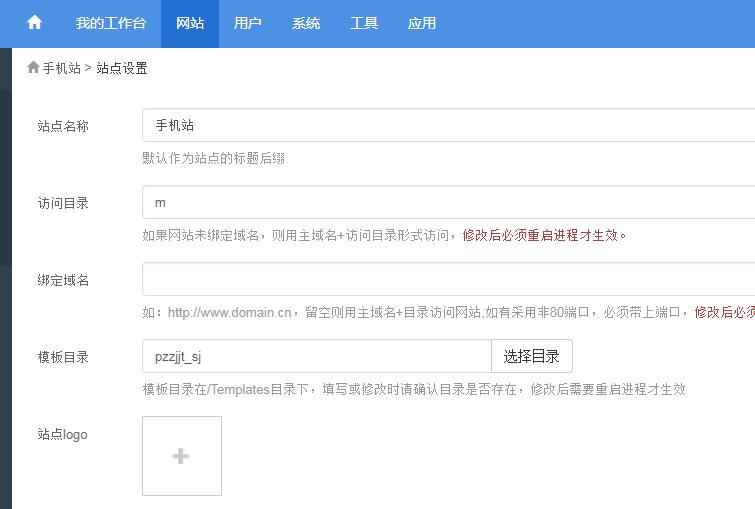
Task: Click the 站点设置 breadcrumb text
Action: [122, 68]
